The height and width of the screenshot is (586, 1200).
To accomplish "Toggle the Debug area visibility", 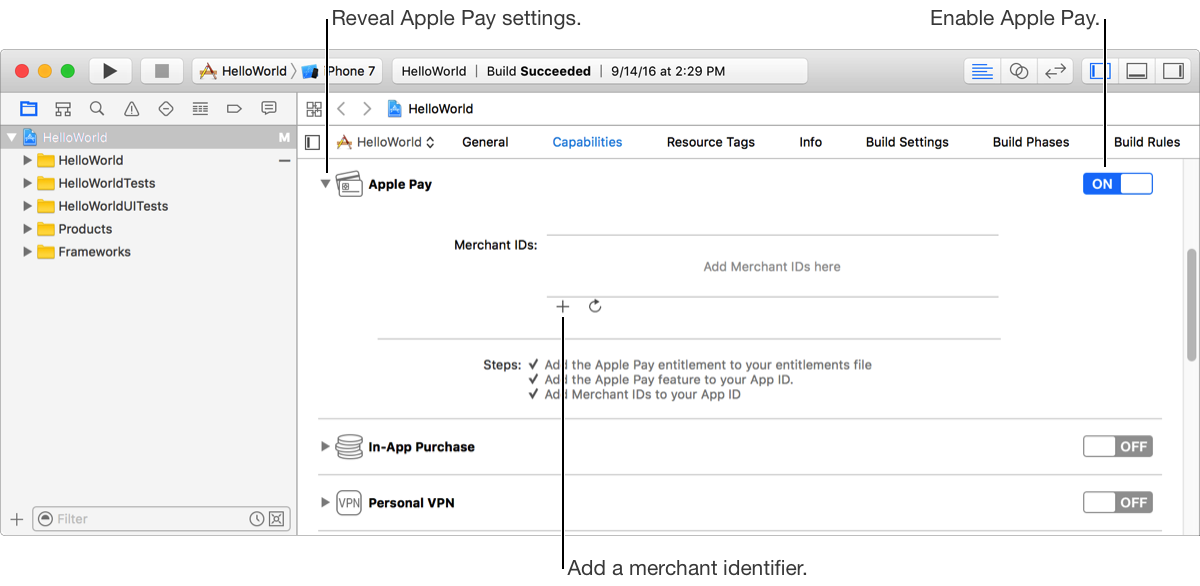I will (1136, 71).
